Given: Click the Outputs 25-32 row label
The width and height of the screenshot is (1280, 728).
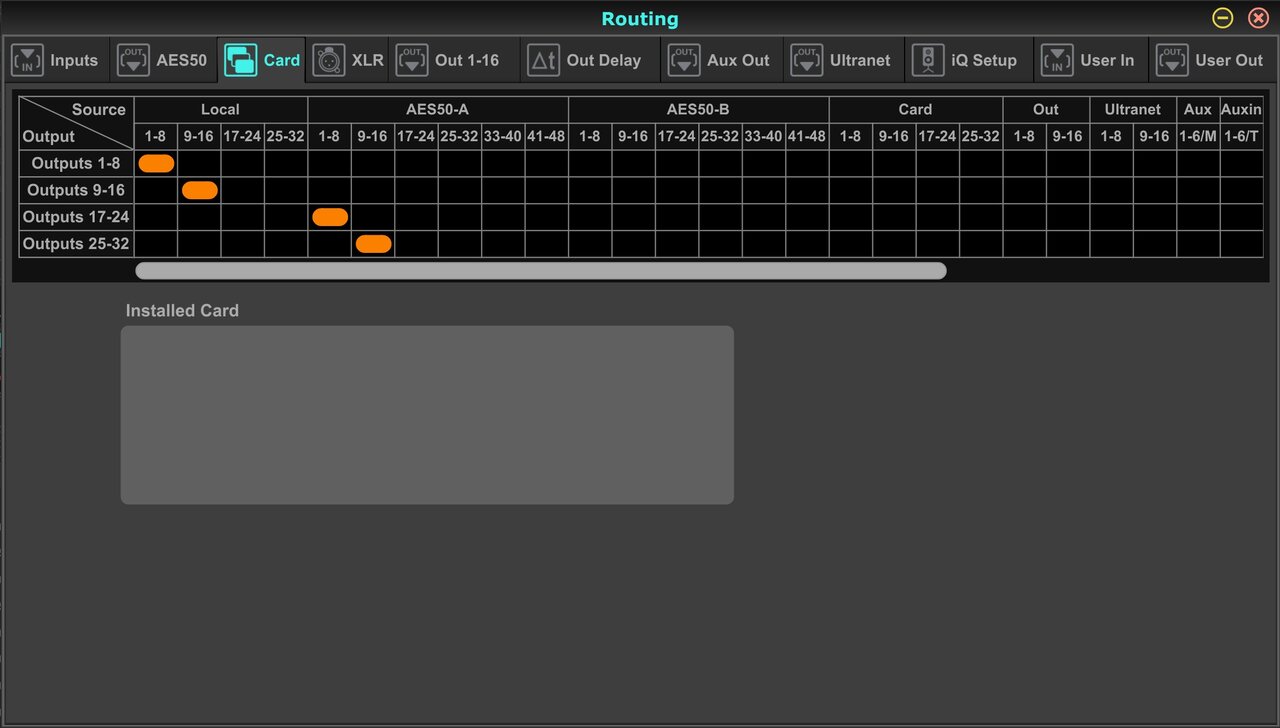Looking at the screenshot, I should click(76, 244).
